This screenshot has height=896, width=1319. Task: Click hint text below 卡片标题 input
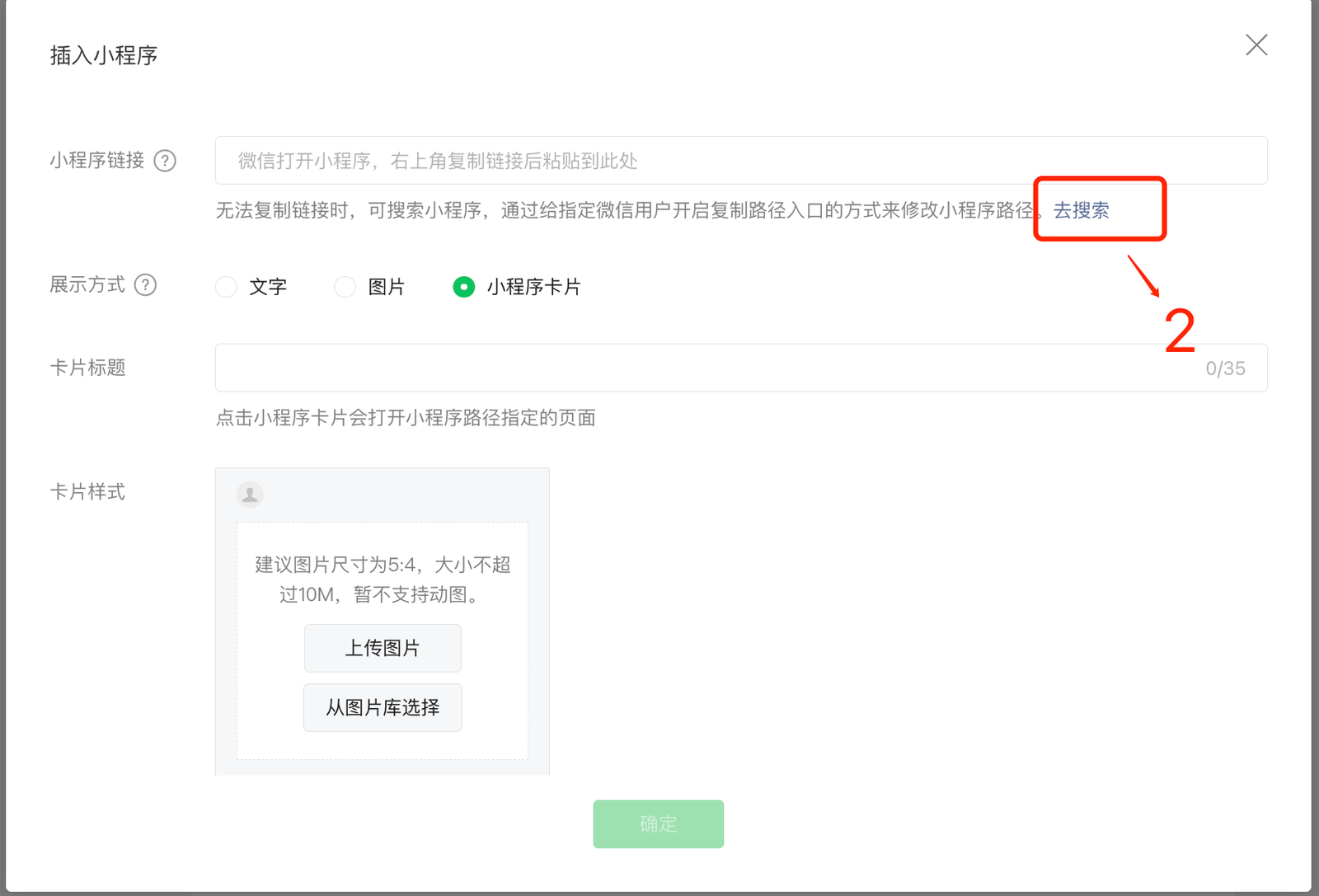click(x=406, y=418)
